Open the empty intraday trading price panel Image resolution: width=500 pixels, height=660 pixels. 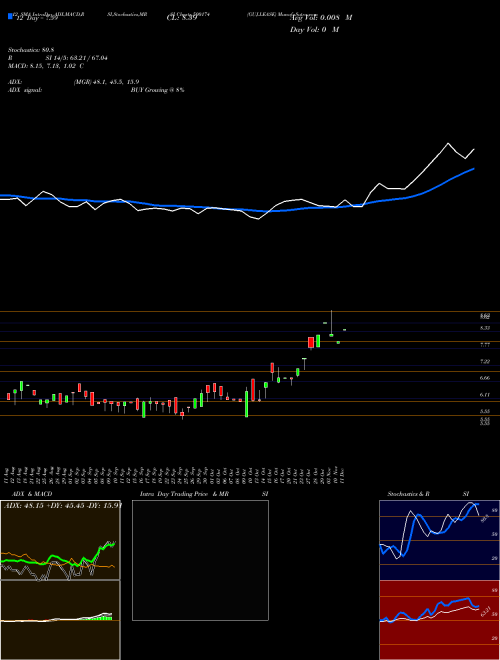(200, 560)
